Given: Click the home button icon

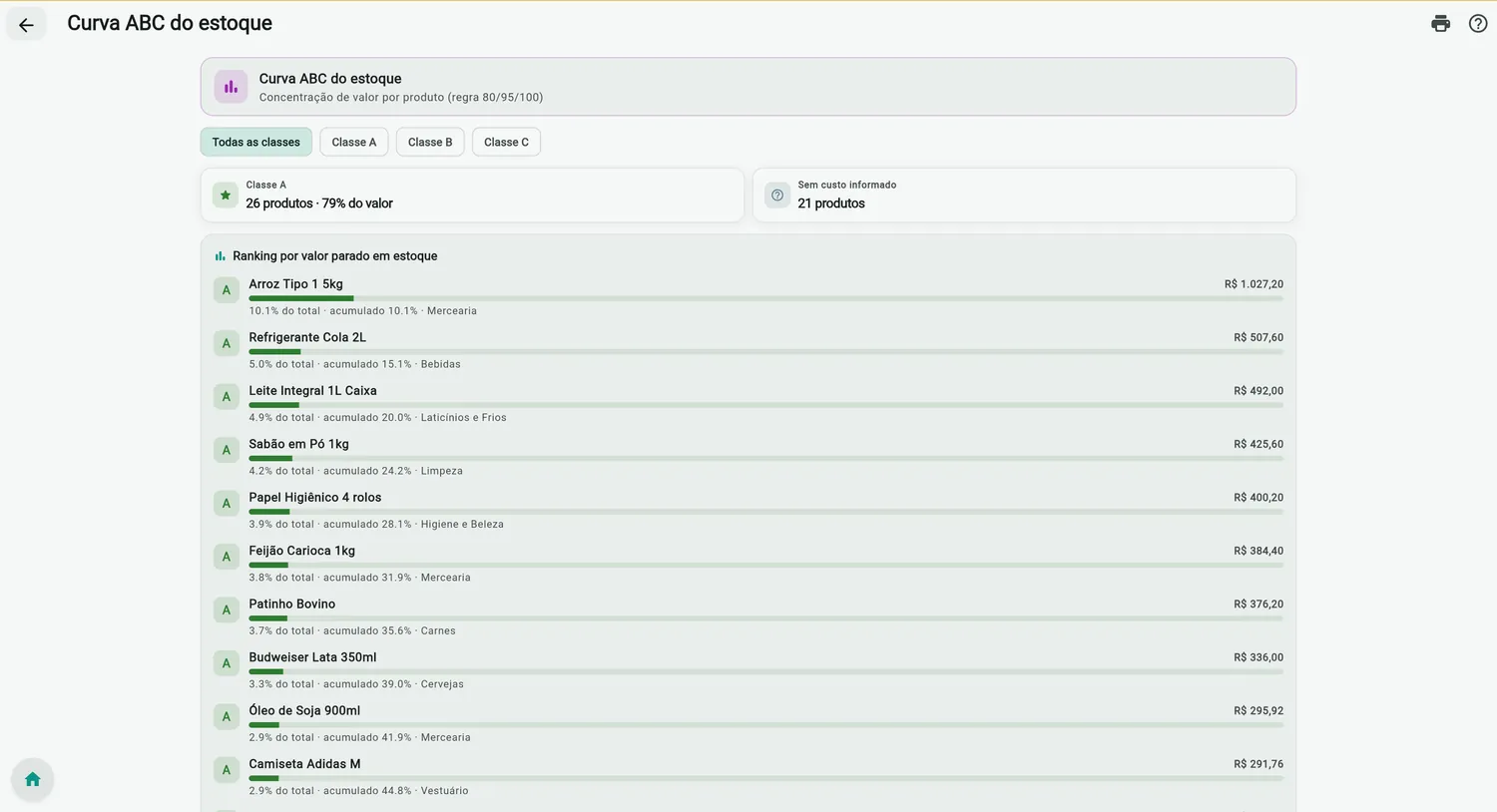Looking at the screenshot, I should pos(32,779).
